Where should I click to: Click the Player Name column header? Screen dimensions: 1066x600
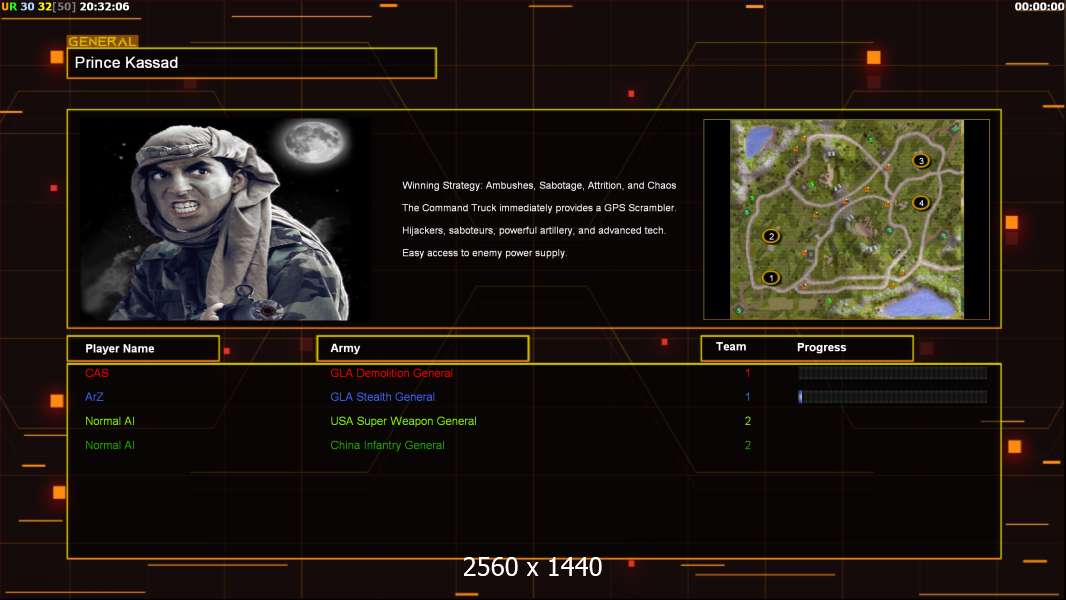tap(143, 349)
